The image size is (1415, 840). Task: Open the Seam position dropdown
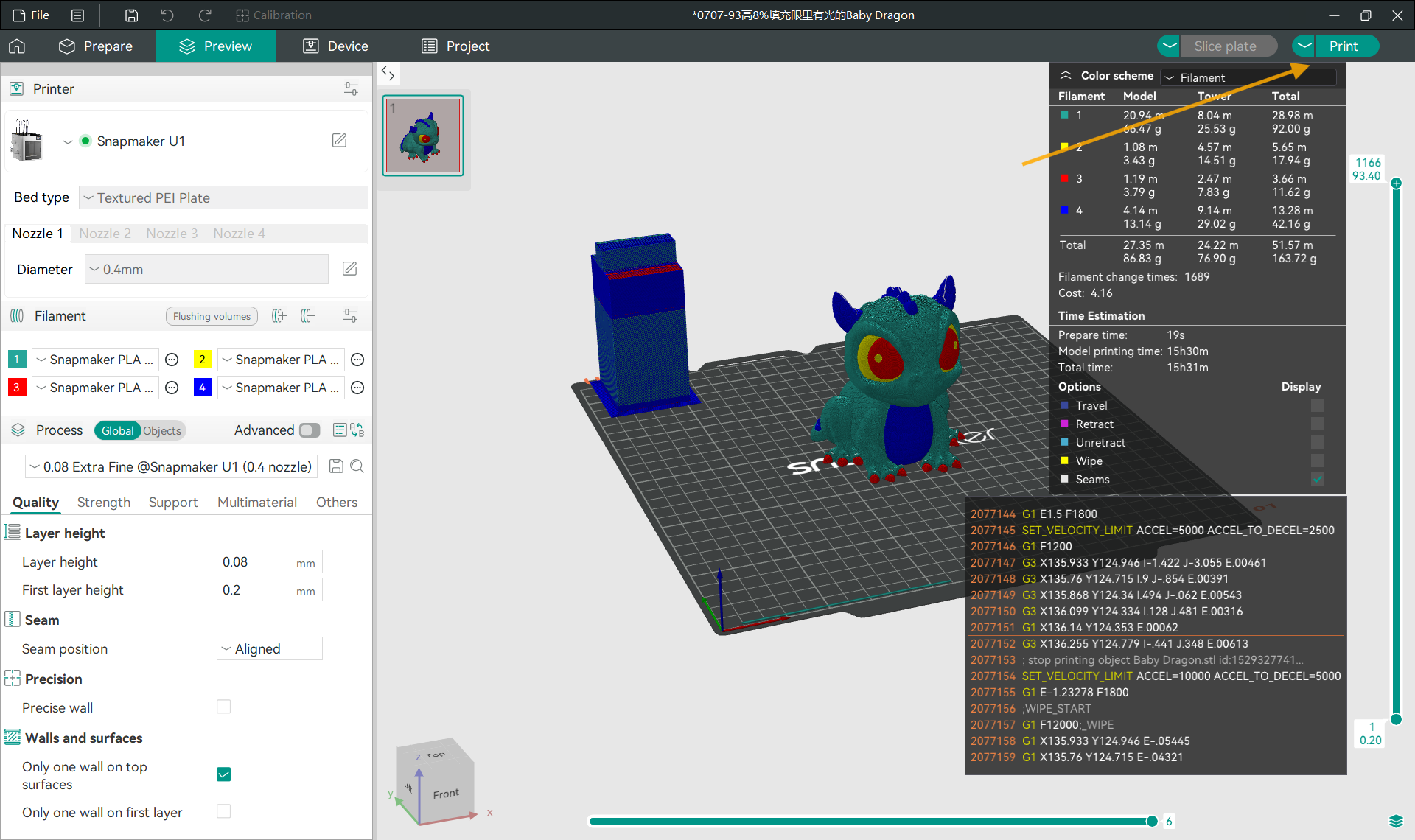[270, 649]
